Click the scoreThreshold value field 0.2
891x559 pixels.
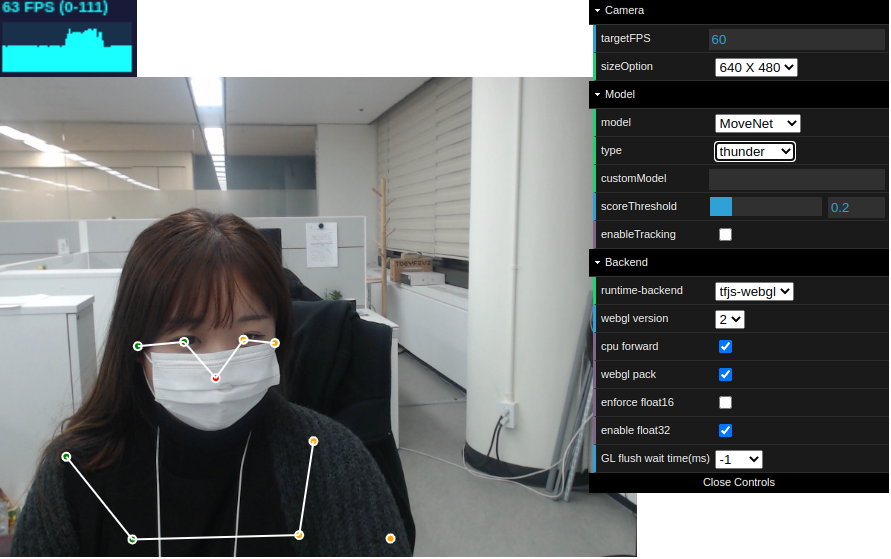856,207
